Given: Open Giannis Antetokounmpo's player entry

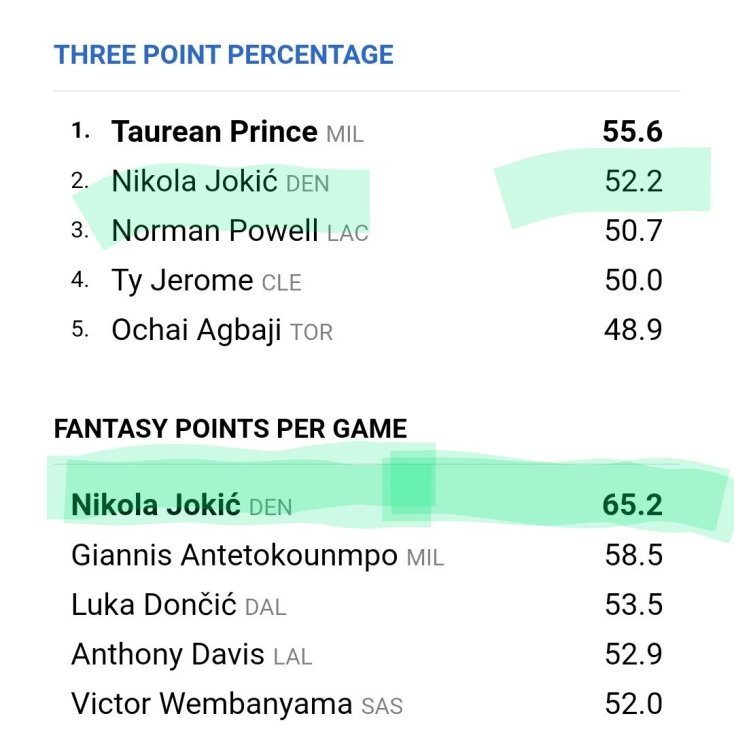Looking at the screenshot, I should pyautogui.click(x=234, y=555).
